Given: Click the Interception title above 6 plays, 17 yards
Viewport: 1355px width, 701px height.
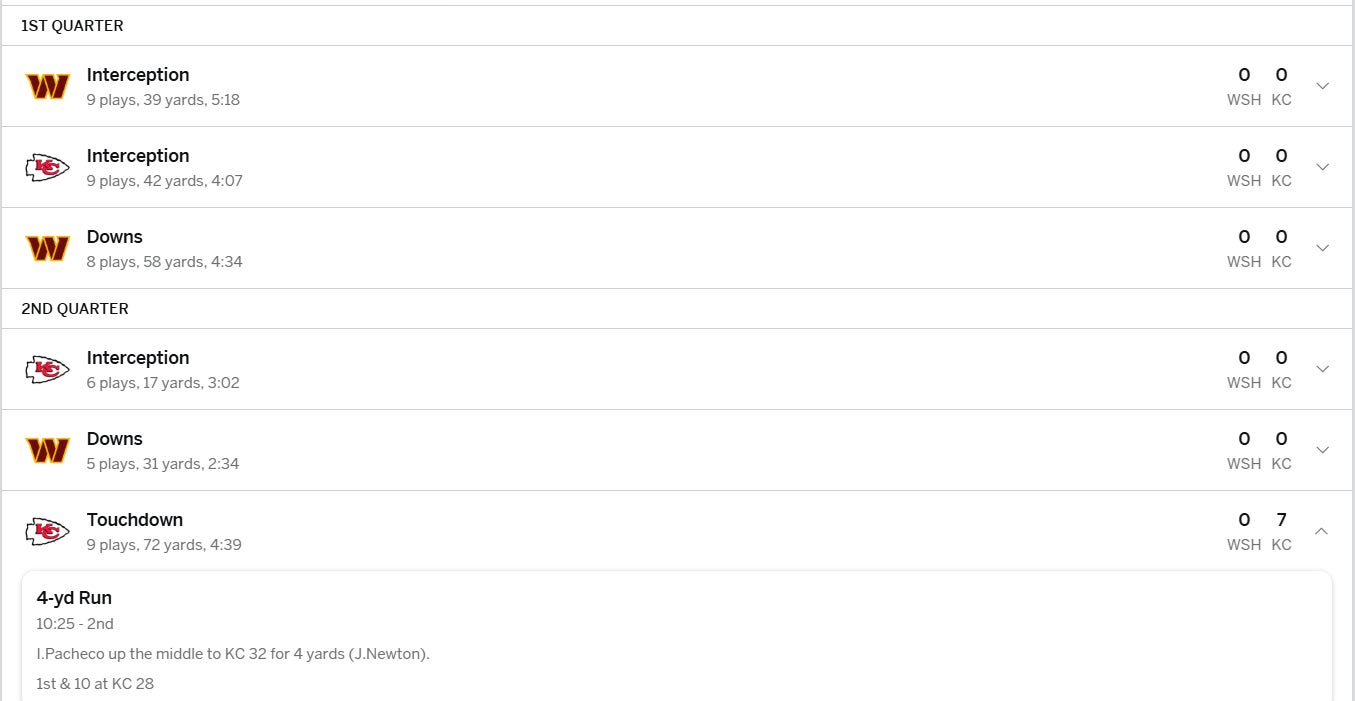Looking at the screenshot, I should pyautogui.click(x=138, y=358).
